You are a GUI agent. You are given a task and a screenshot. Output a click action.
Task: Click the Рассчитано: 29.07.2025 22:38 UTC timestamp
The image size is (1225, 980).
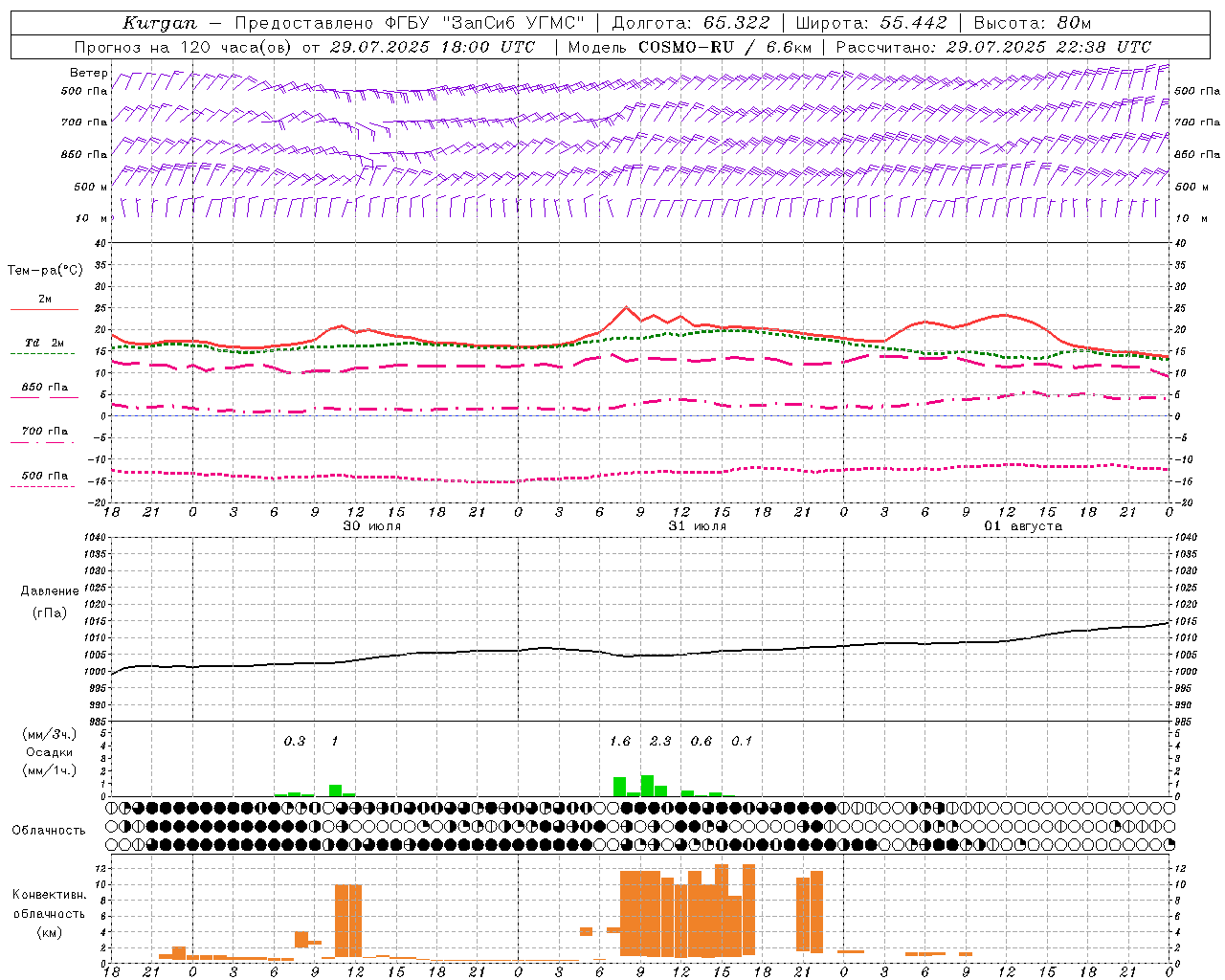coord(993,47)
